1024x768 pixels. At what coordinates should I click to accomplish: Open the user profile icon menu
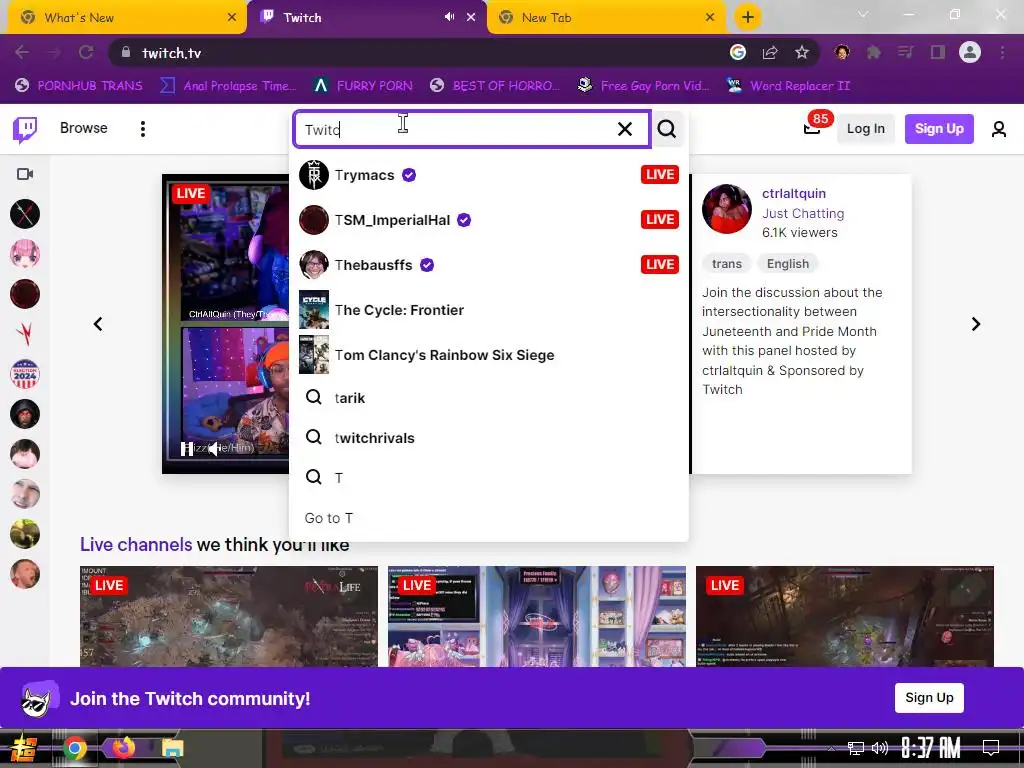(x=999, y=129)
